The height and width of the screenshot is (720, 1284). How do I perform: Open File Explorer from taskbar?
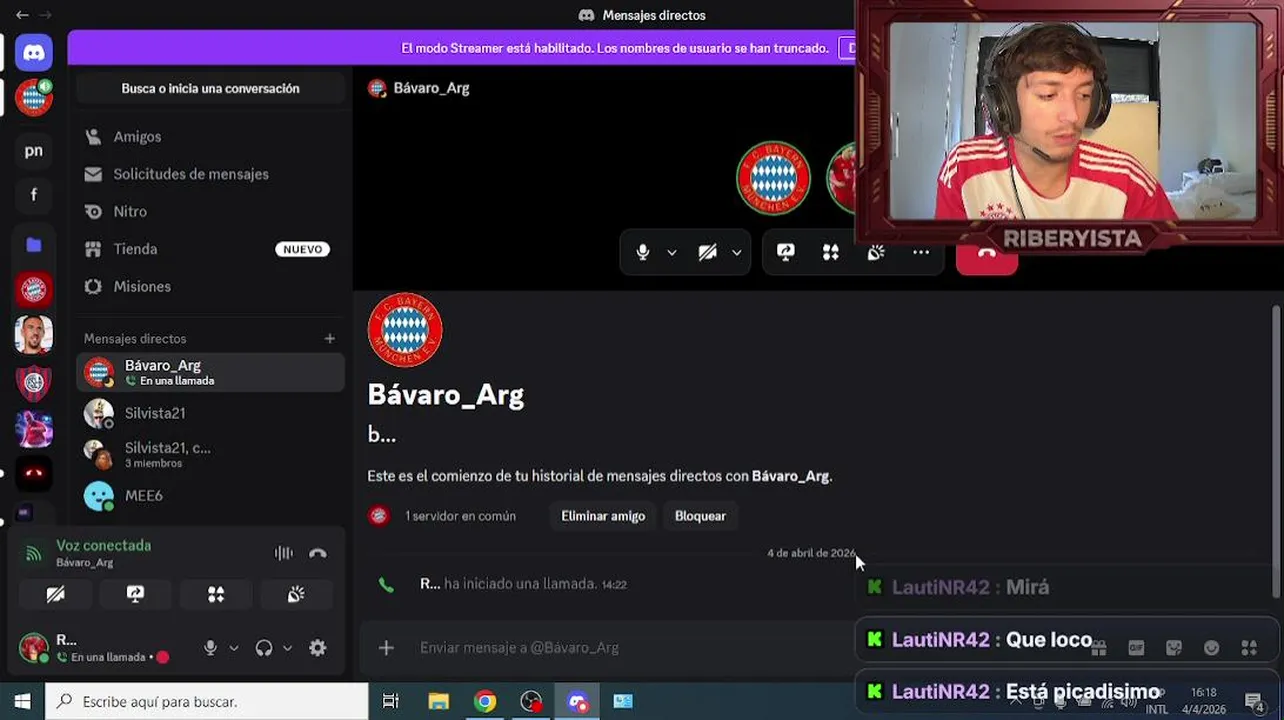(x=438, y=701)
